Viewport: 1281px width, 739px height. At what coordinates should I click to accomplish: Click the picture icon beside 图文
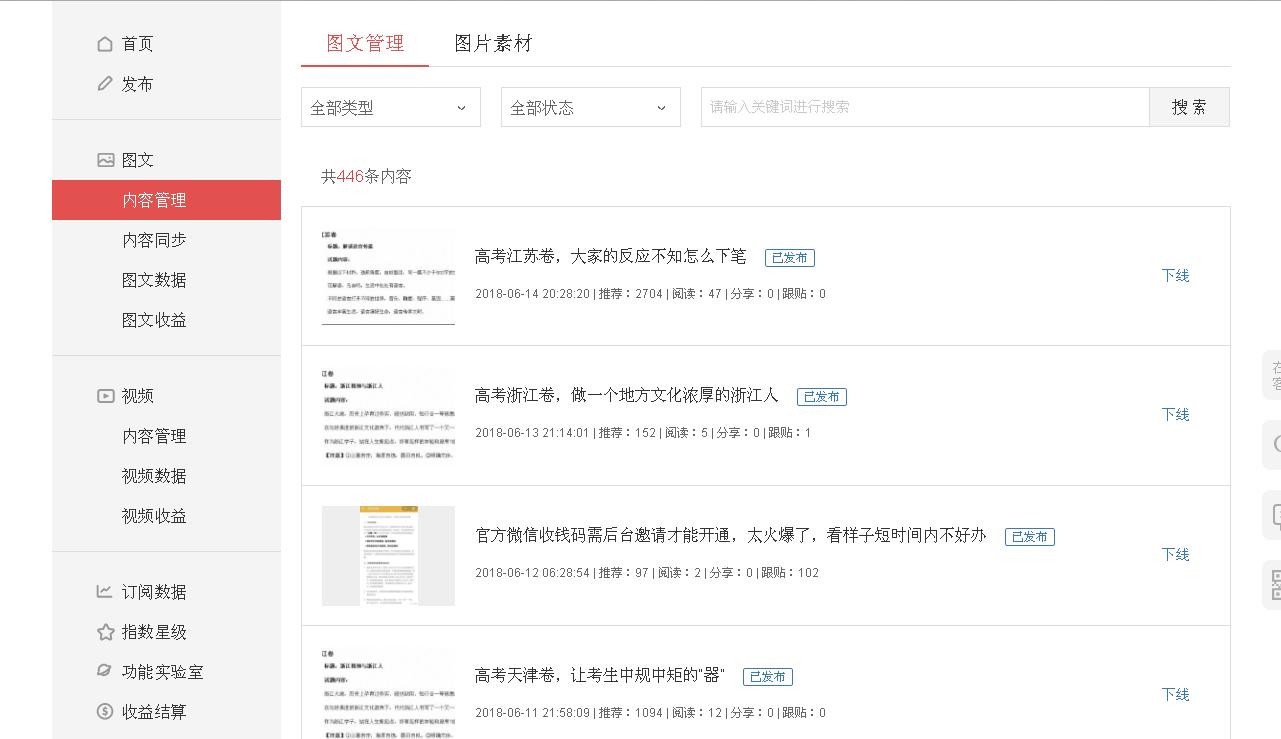coord(106,159)
